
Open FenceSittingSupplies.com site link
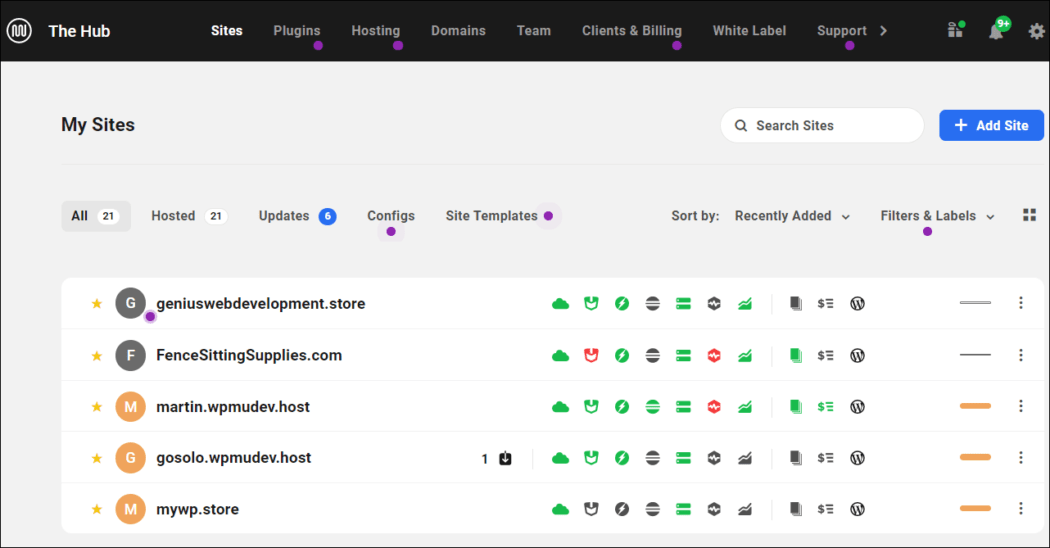pos(249,355)
